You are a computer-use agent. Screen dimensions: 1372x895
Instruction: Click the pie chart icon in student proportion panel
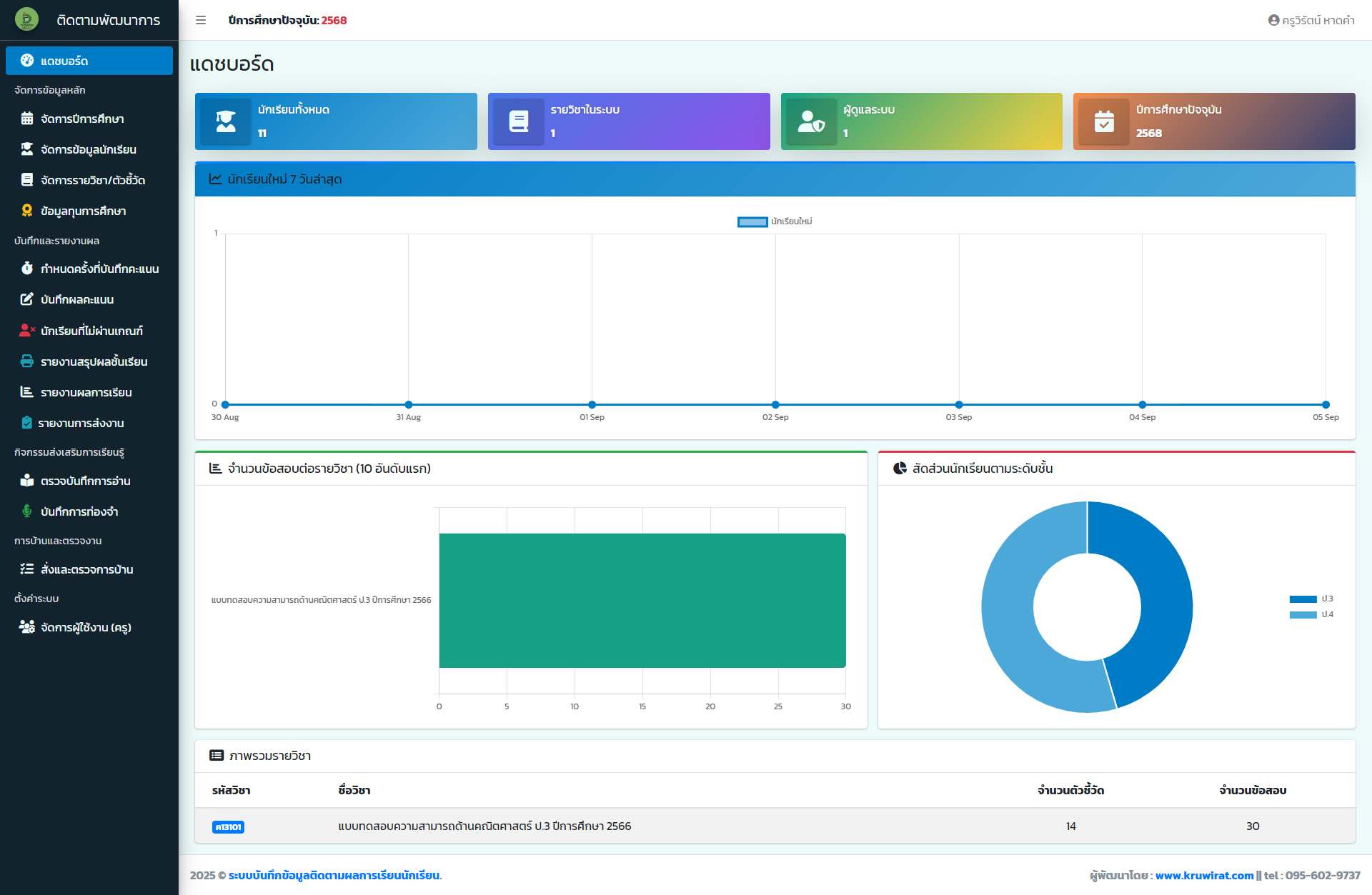(900, 469)
